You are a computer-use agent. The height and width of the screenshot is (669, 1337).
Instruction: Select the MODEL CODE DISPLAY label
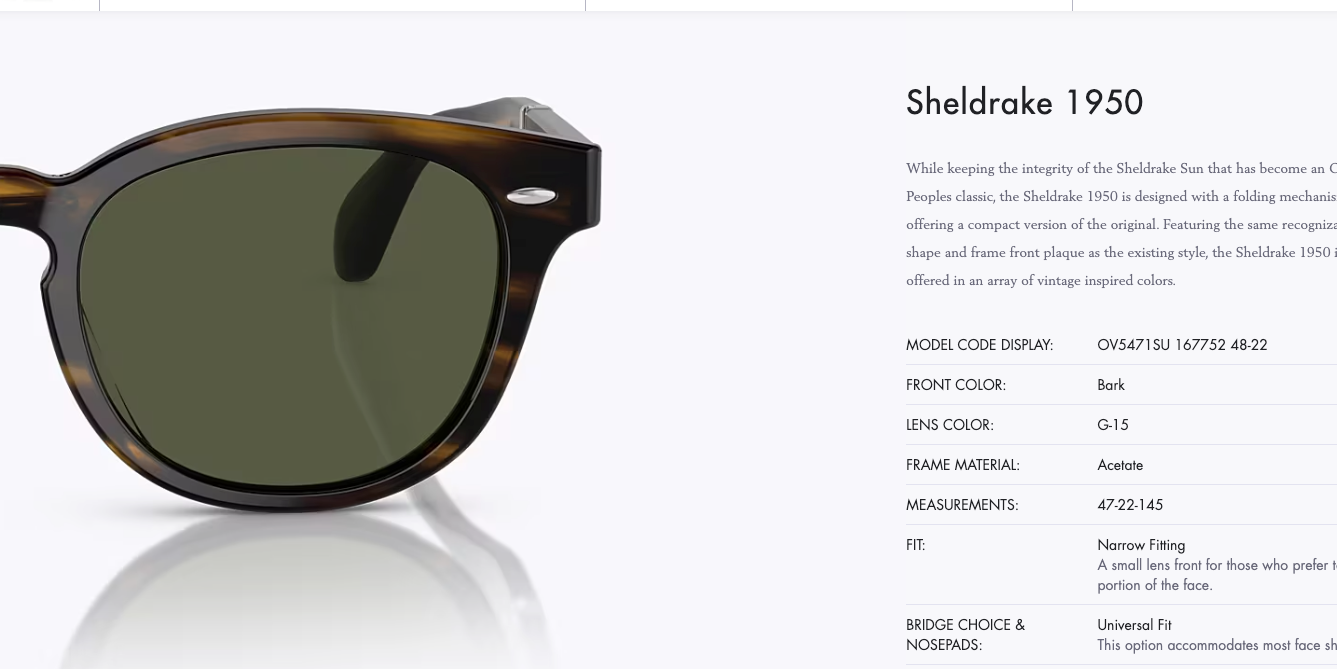coord(979,345)
